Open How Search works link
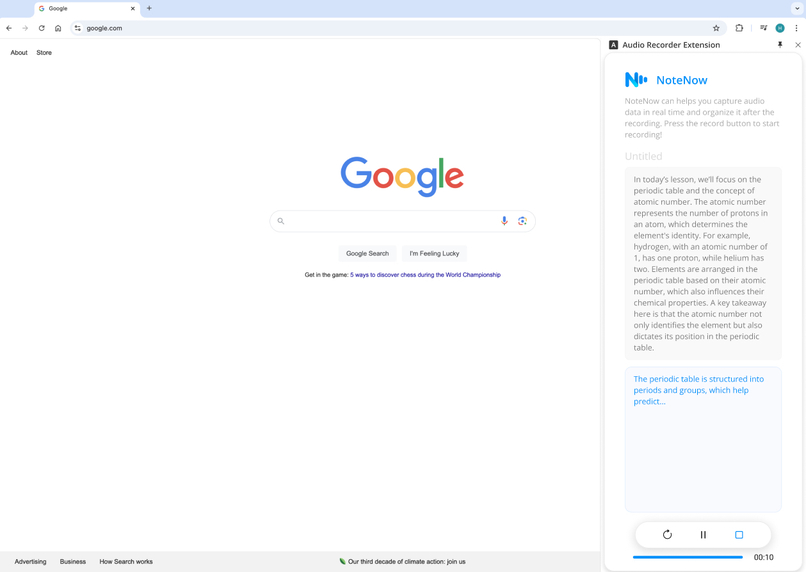This screenshot has height=572, width=806. point(126,562)
